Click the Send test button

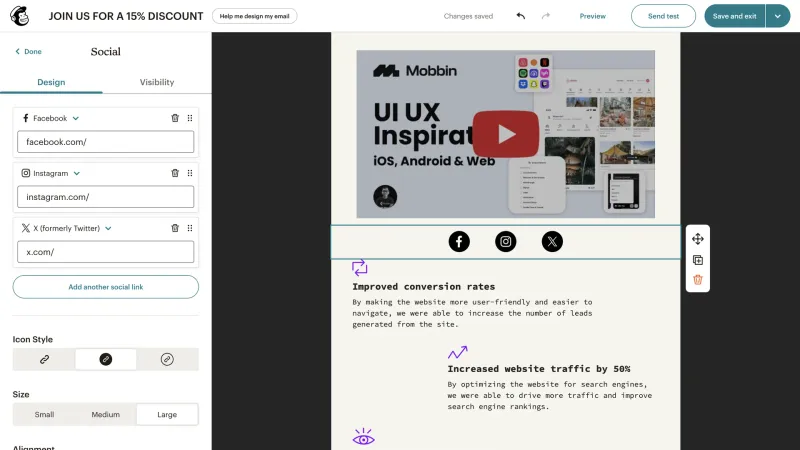click(x=663, y=16)
